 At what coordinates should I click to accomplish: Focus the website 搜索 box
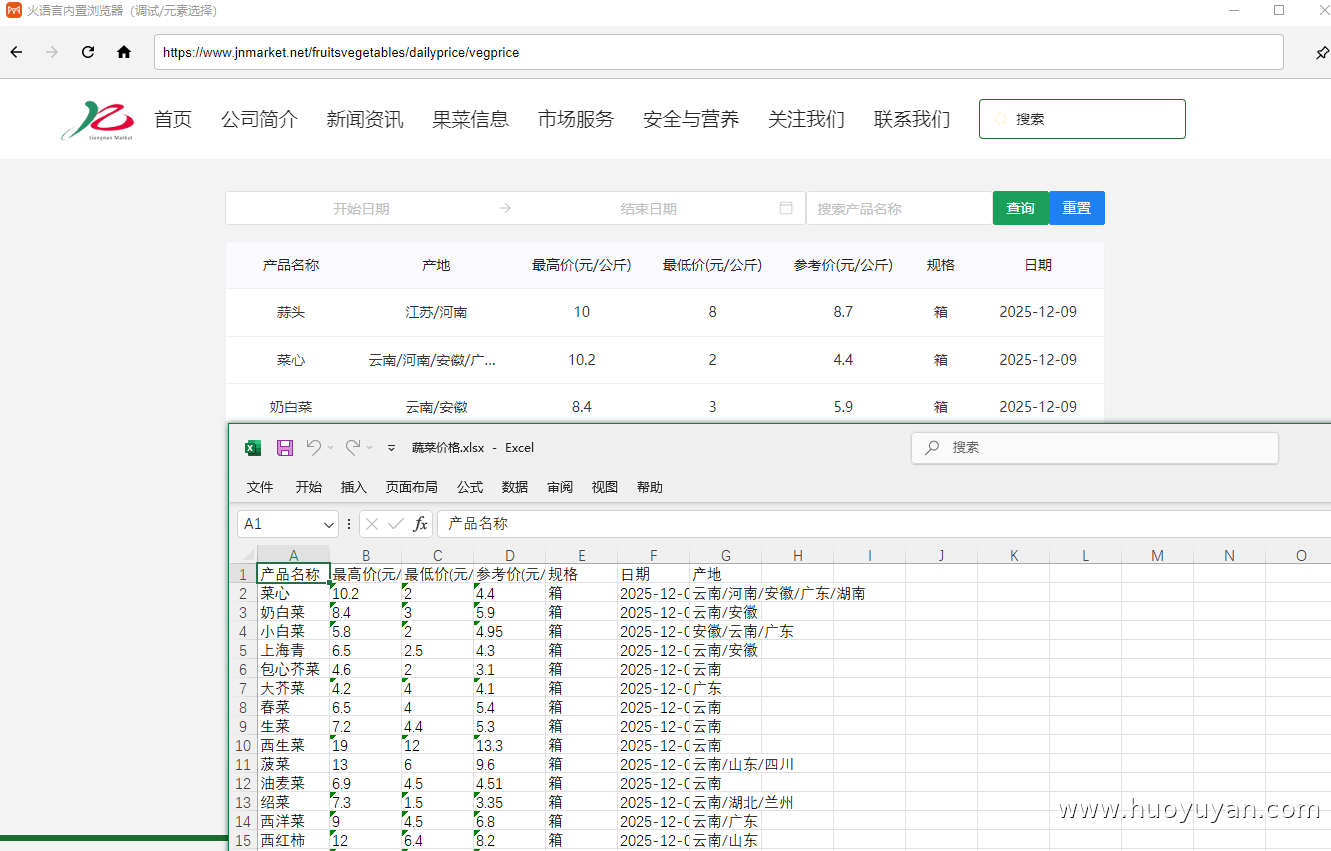[x=1082, y=119]
